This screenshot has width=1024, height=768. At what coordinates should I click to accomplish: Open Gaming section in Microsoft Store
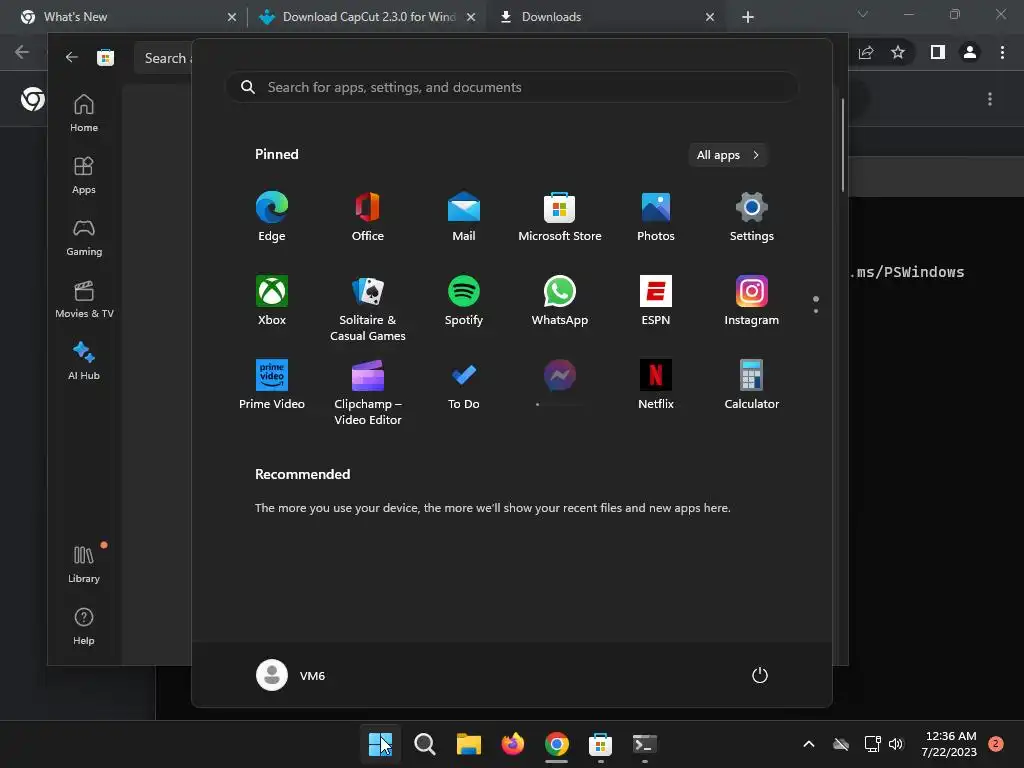click(x=84, y=237)
